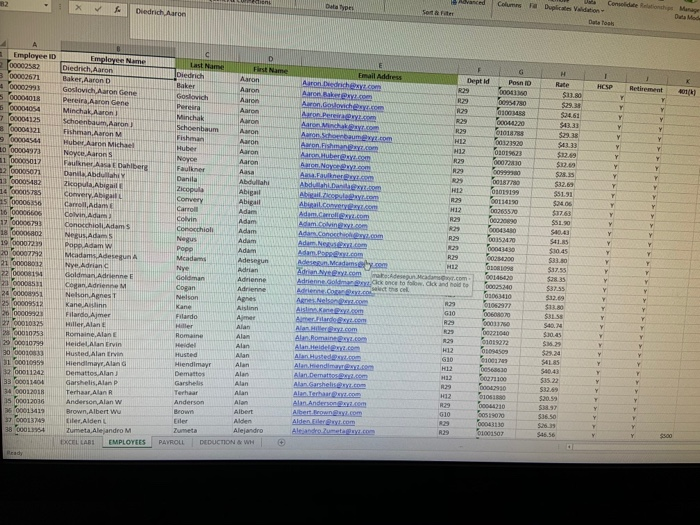The image size is (700, 525).
Task: Select the column A header
Action: [x=34, y=44]
